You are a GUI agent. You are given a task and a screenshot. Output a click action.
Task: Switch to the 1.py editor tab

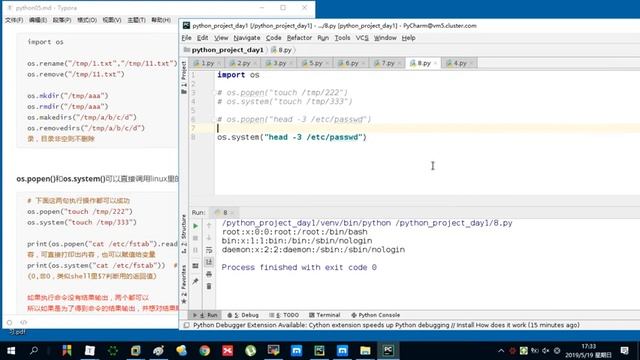click(207, 63)
